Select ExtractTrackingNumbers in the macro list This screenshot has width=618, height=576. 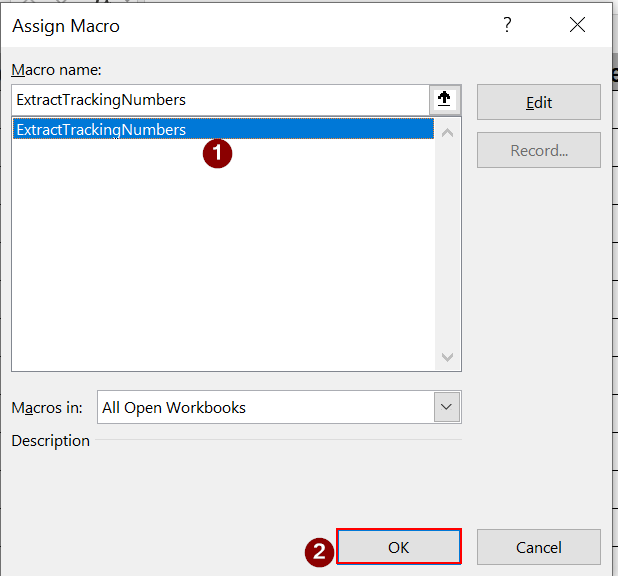click(x=101, y=130)
